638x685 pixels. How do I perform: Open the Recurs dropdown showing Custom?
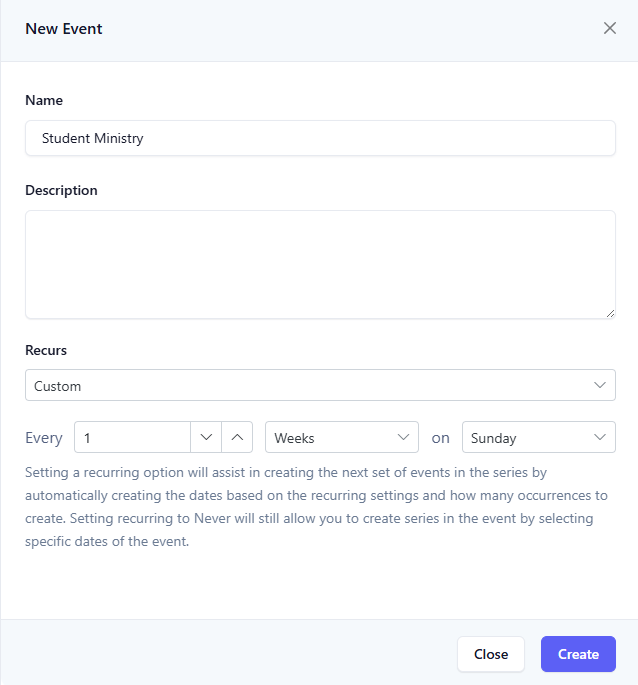point(320,385)
